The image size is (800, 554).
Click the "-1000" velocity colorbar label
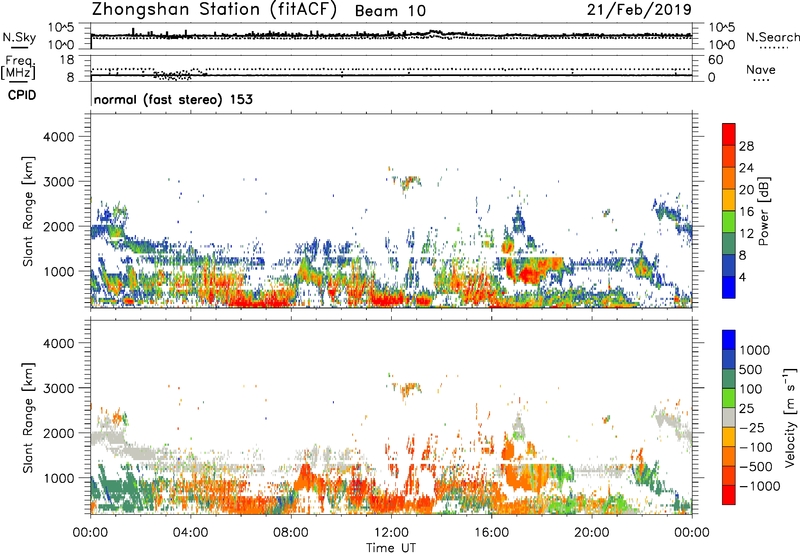tap(759, 486)
